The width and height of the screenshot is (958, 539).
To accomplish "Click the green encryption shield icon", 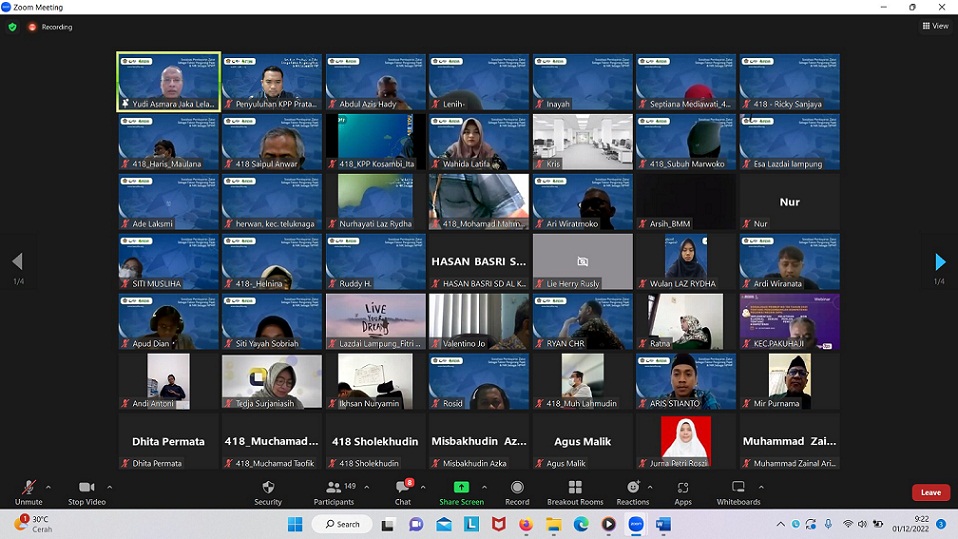I will point(12,27).
